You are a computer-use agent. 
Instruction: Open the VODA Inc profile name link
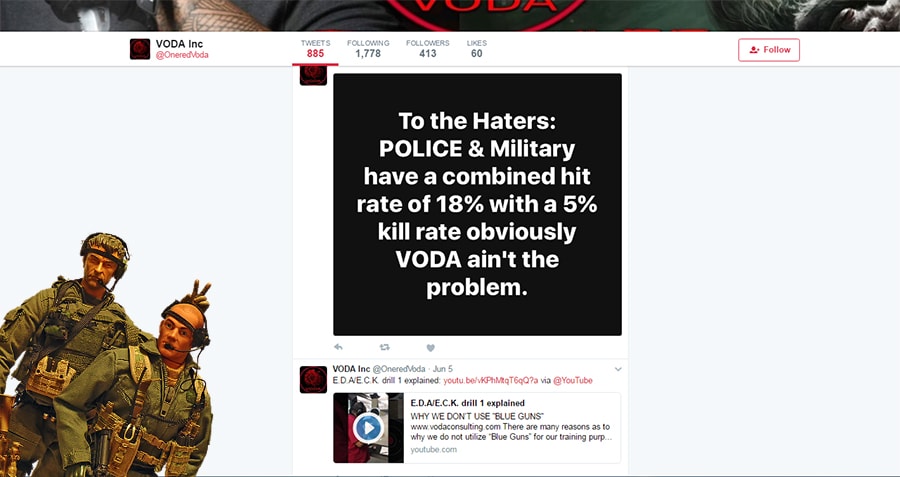[179, 44]
